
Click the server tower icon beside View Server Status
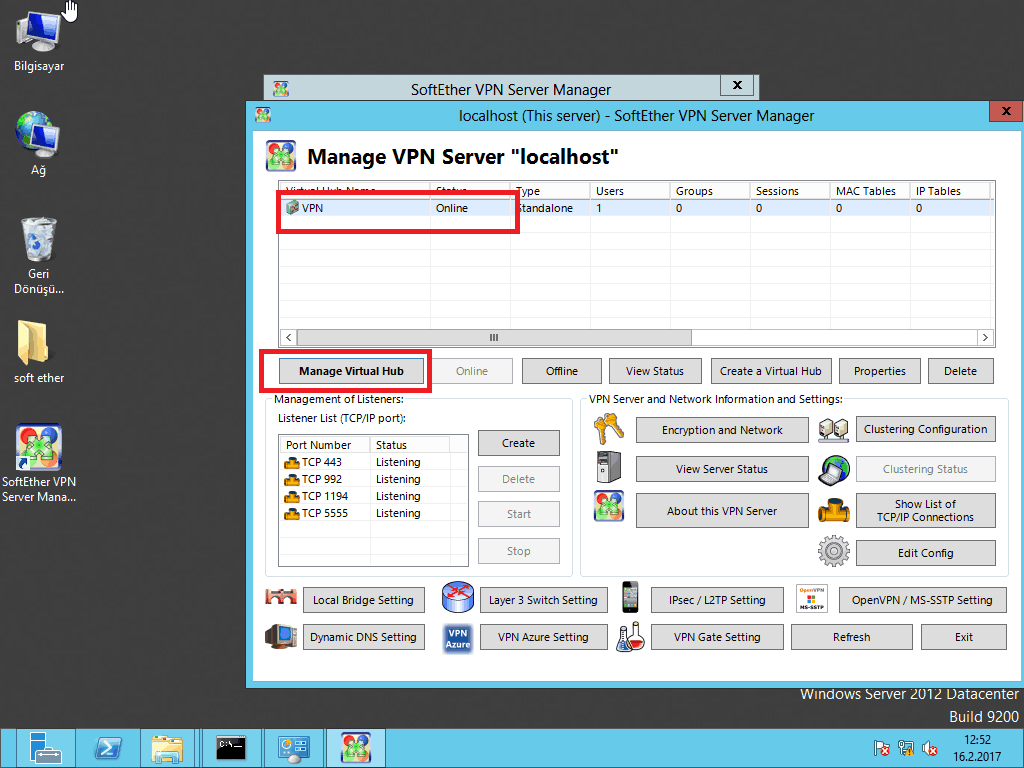pos(608,469)
